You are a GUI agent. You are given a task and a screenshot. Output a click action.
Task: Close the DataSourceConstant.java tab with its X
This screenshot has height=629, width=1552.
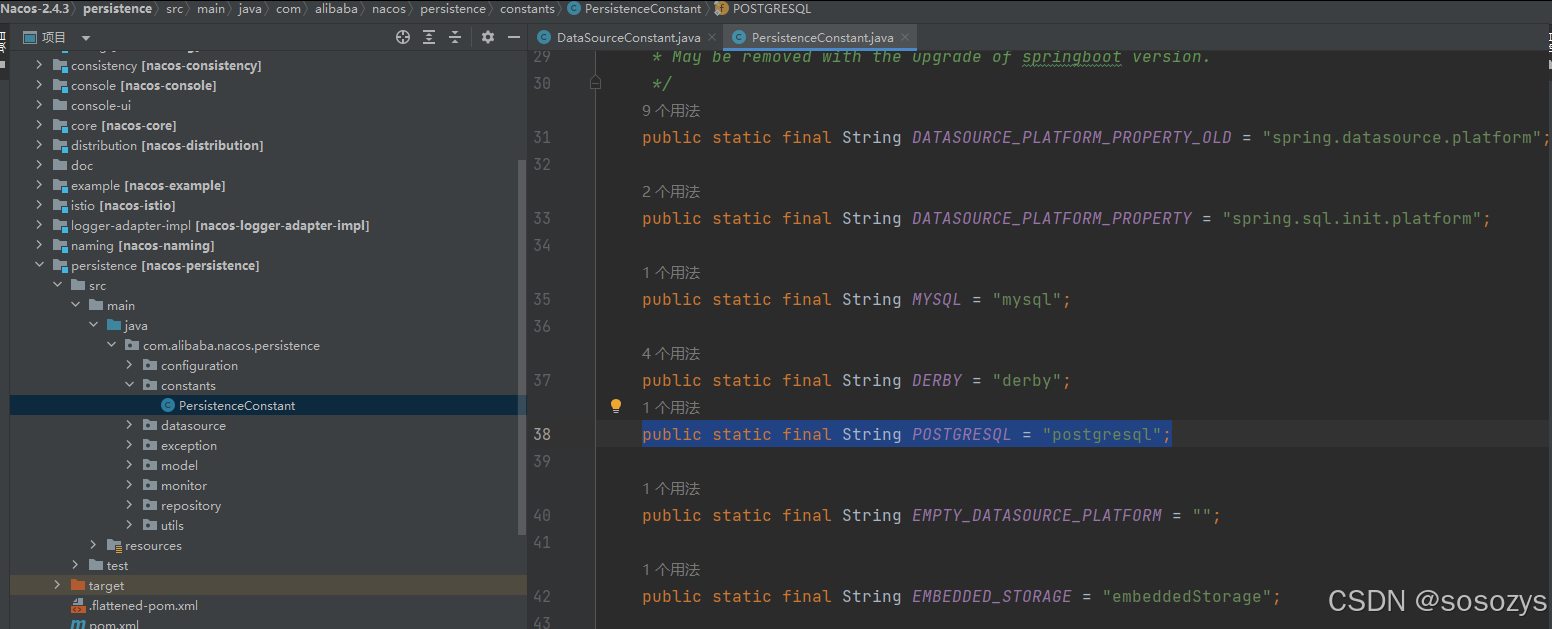tap(711, 38)
